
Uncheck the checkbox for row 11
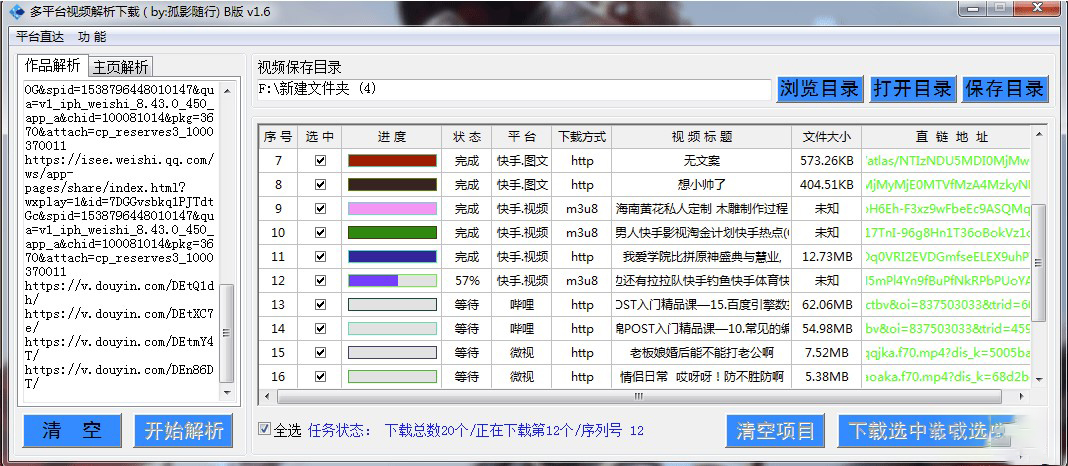coord(320,256)
